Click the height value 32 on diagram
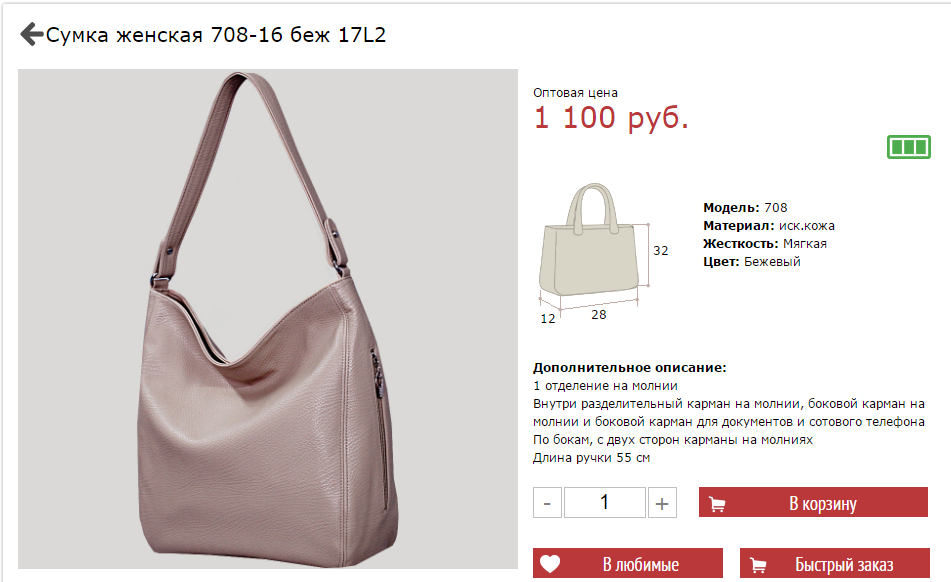This screenshot has width=951, height=582. [660, 250]
